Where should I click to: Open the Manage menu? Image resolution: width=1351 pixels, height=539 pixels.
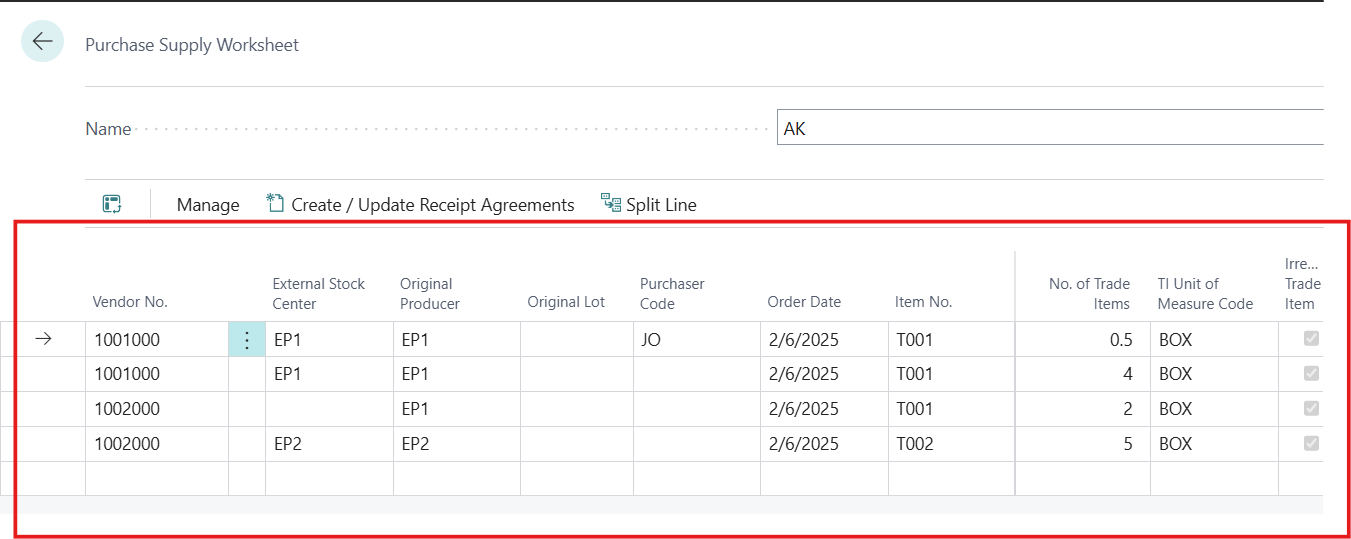208,205
